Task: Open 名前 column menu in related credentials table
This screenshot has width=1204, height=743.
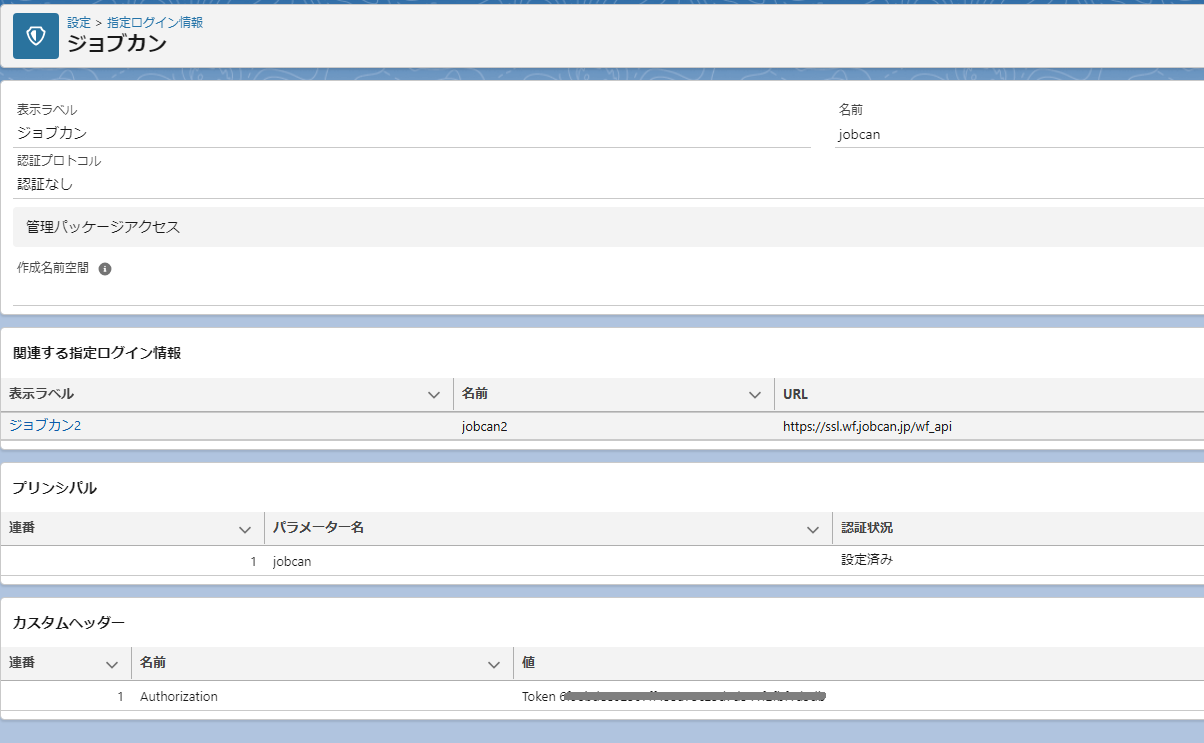Action: coord(755,395)
